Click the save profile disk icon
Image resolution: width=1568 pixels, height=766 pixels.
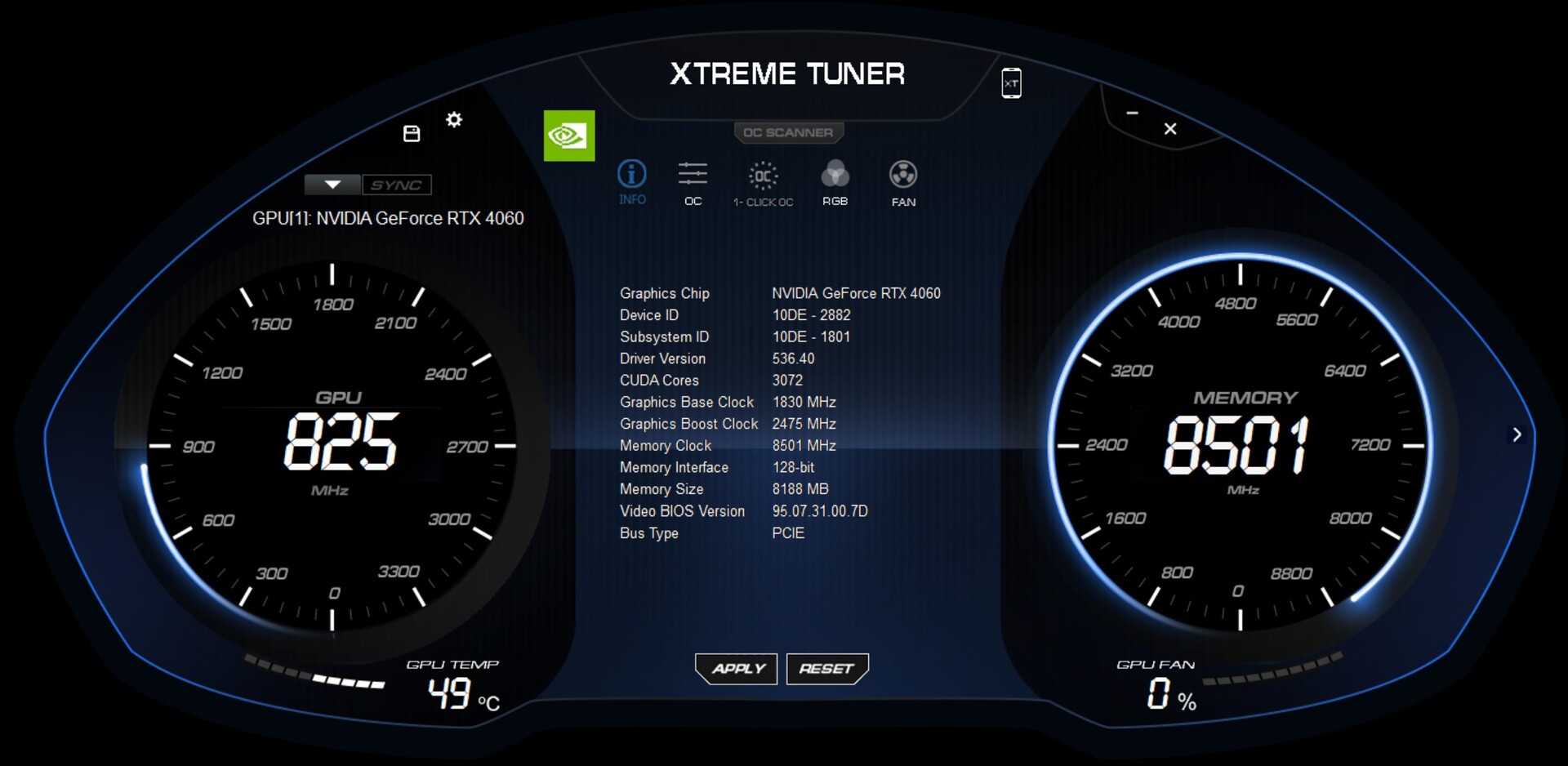412,134
